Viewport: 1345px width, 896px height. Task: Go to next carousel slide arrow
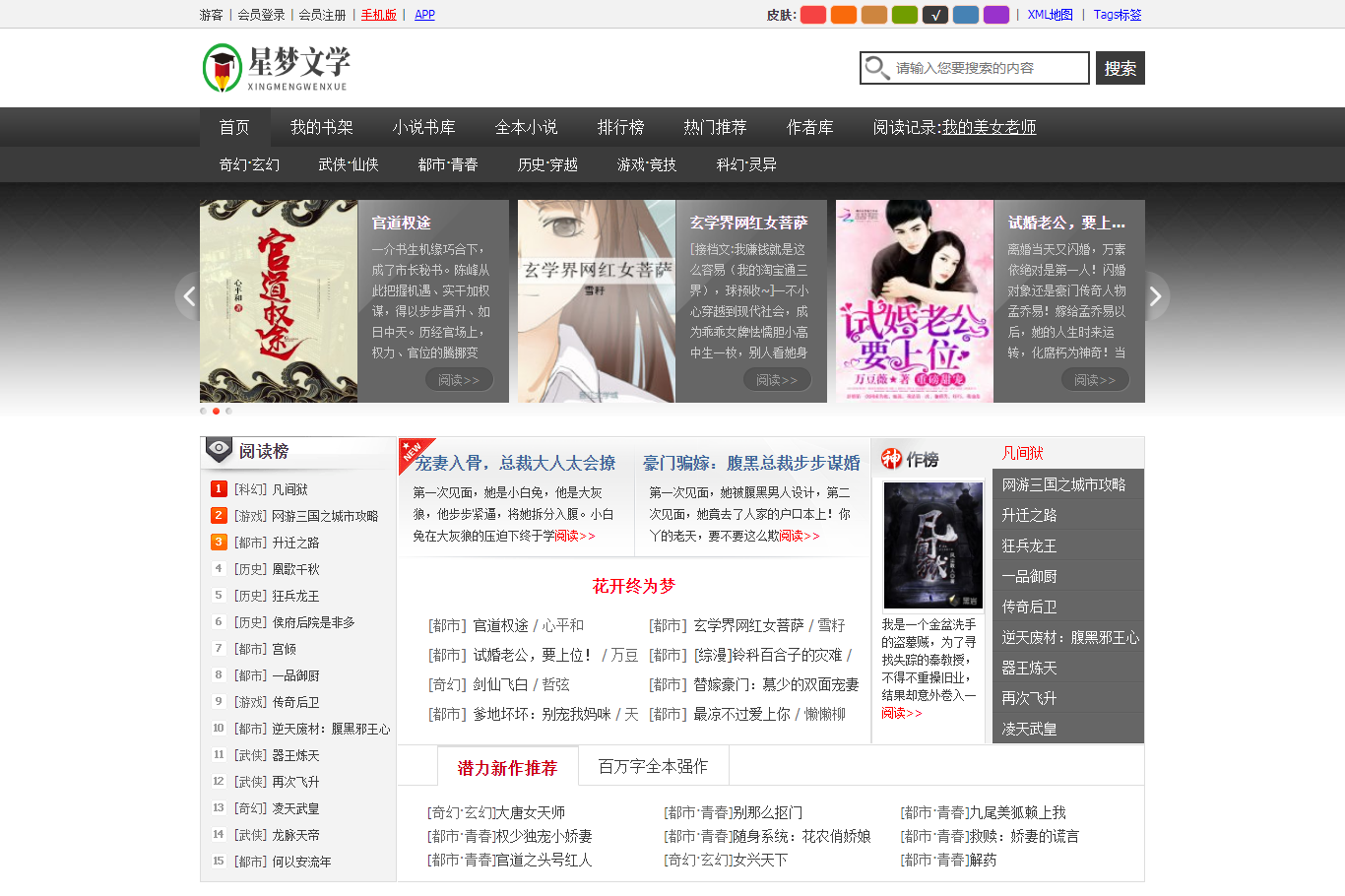tap(1156, 296)
